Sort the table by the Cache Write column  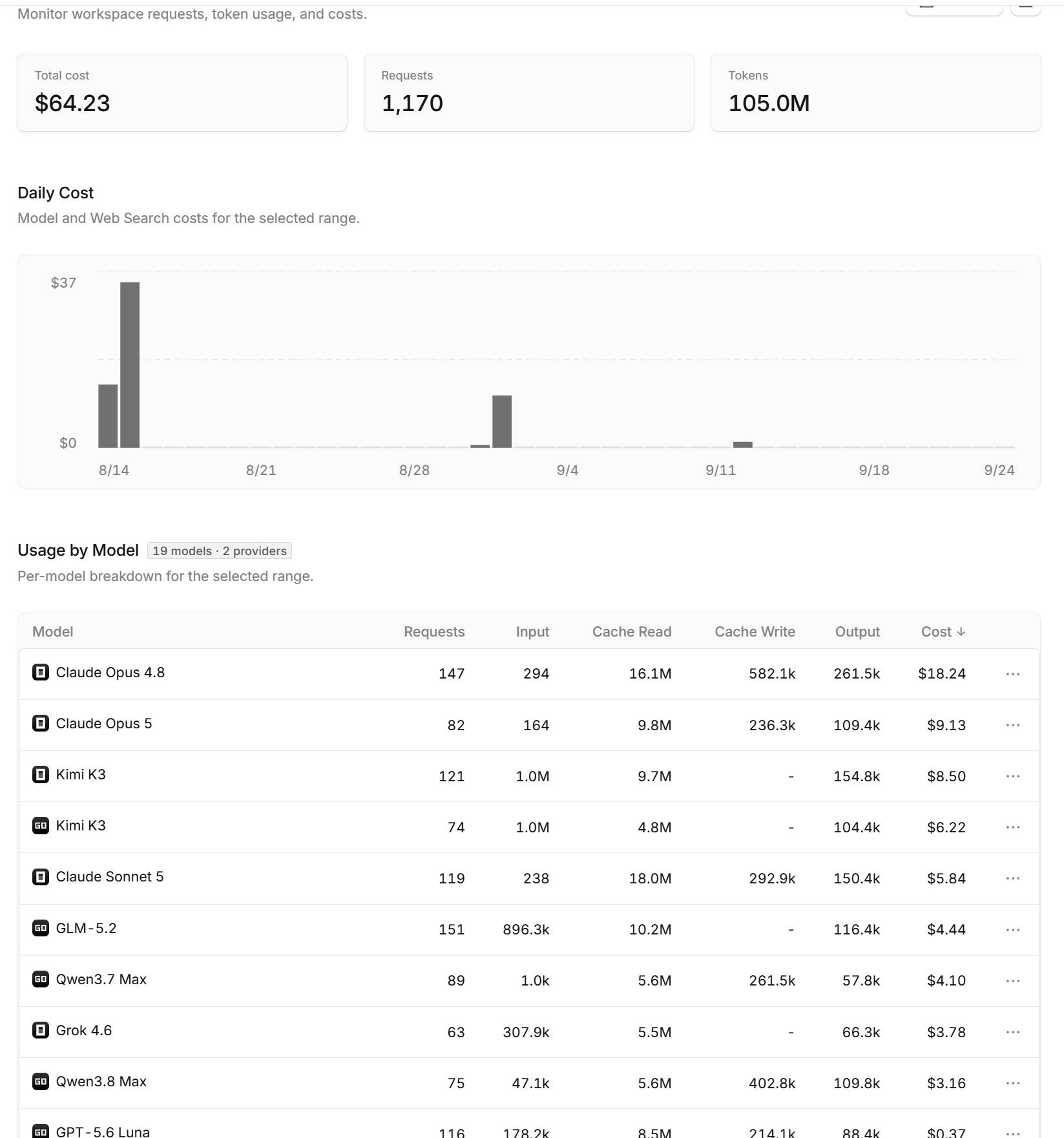755,632
